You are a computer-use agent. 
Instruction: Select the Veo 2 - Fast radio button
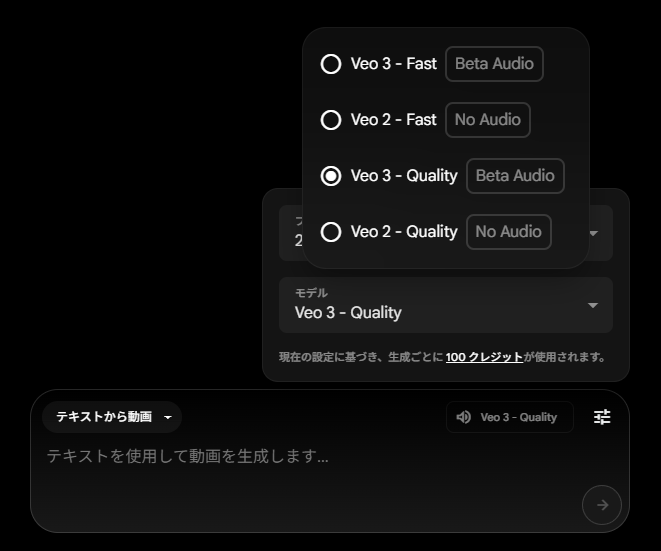(x=331, y=120)
